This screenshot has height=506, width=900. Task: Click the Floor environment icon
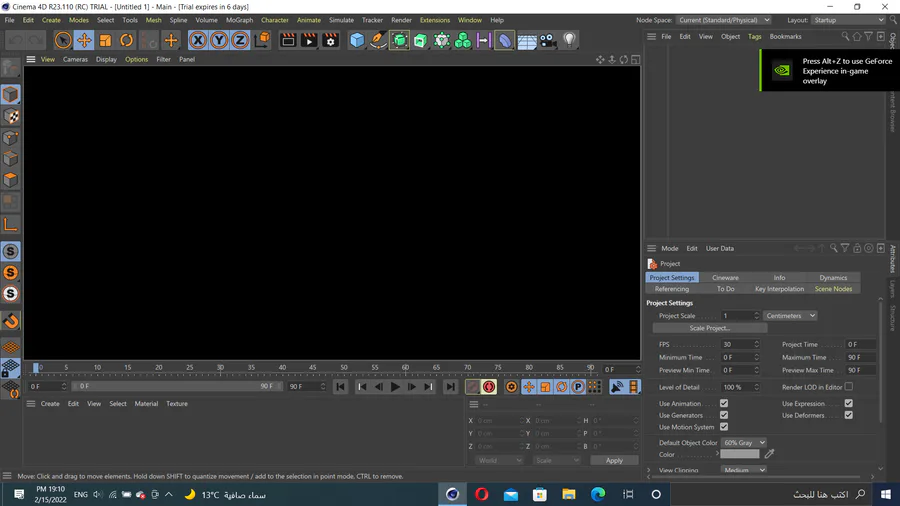[x=526, y=40]
